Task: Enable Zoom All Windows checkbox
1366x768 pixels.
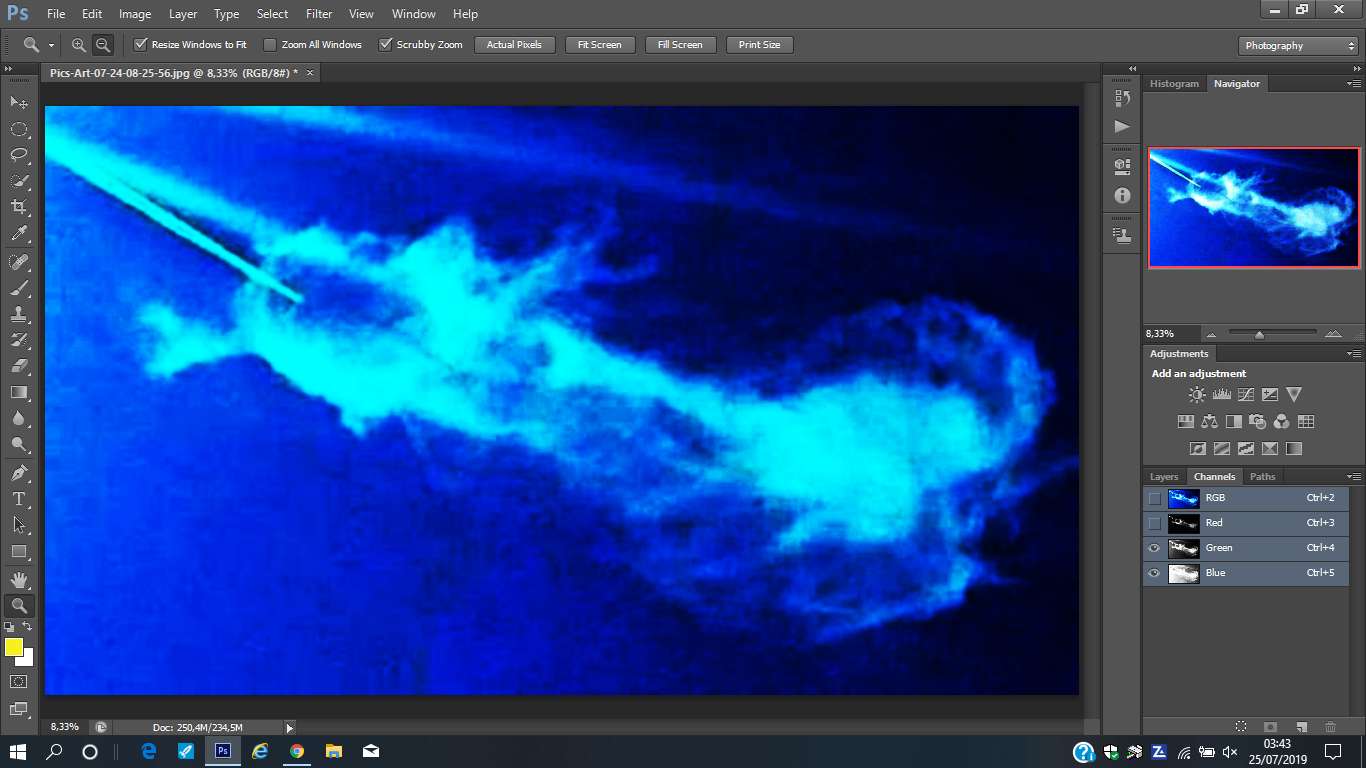Action: point(270,45)
